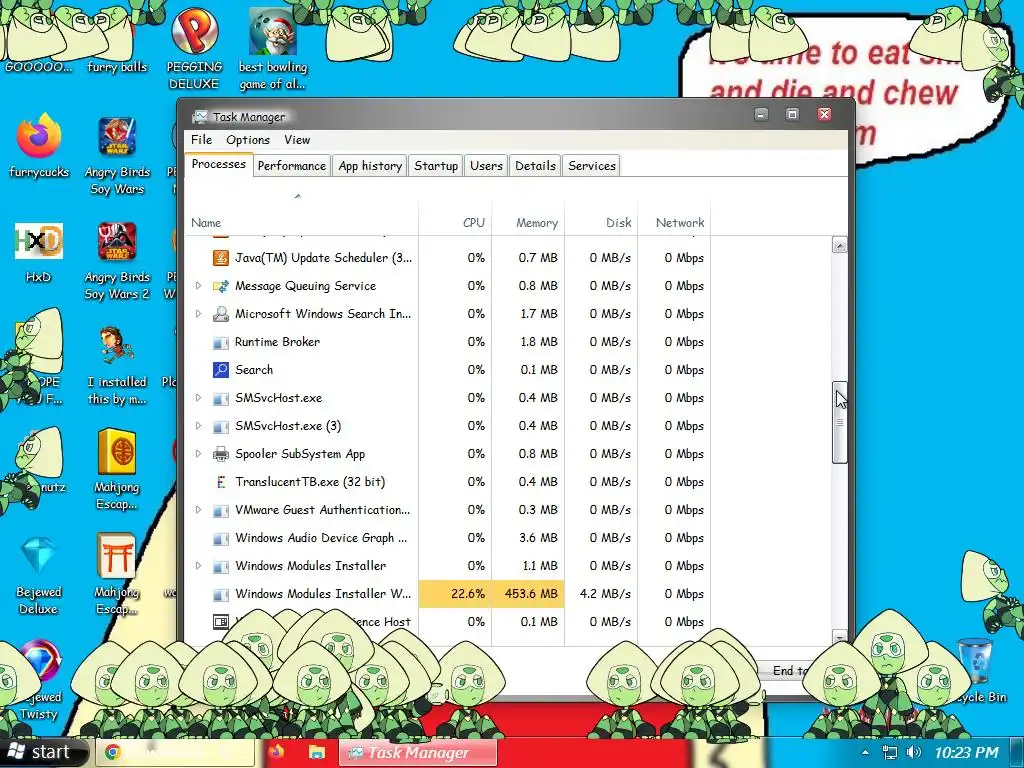The width and height of the screenshot is (1024, 768).
Task: Open the View menu
Action: coord(297,140)
